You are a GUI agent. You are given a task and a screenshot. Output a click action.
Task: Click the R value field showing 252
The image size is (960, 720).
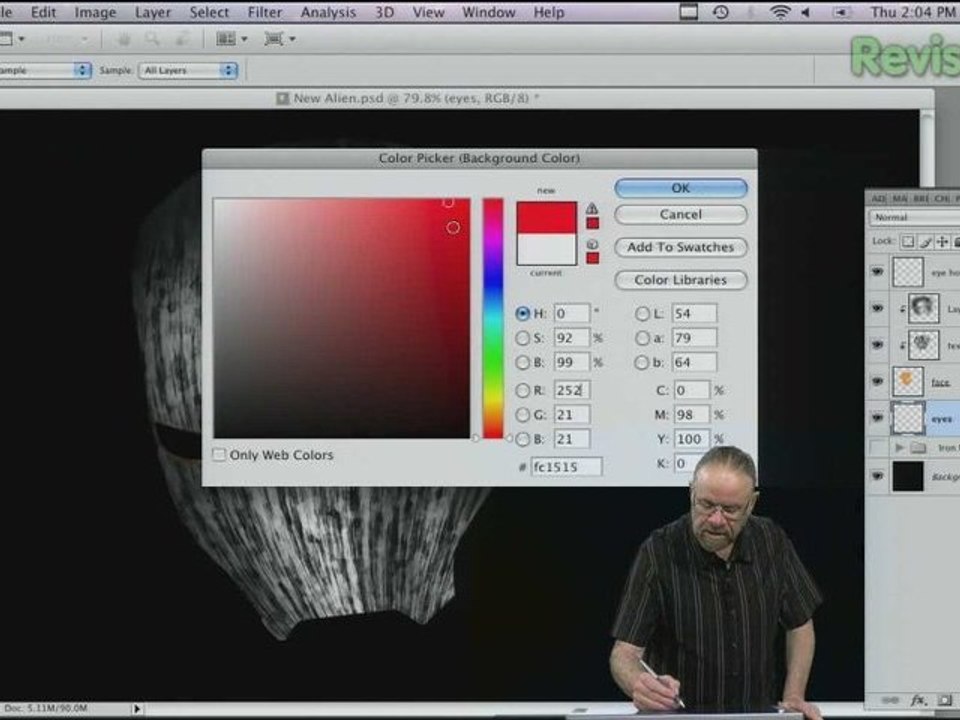point(572,390)
